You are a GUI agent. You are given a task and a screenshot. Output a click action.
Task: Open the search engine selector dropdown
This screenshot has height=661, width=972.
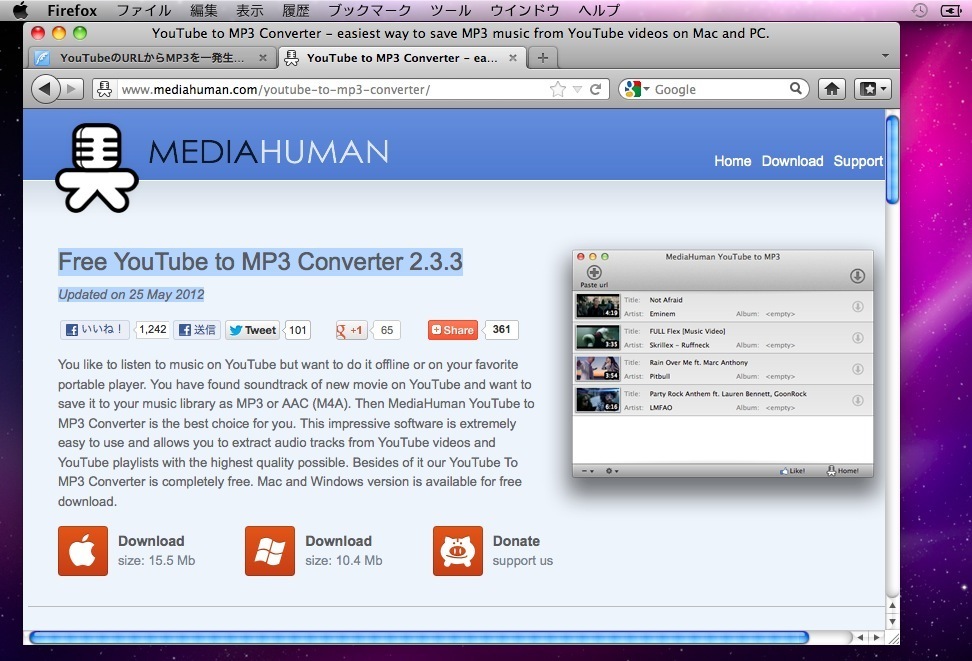[x=637, y=89]
